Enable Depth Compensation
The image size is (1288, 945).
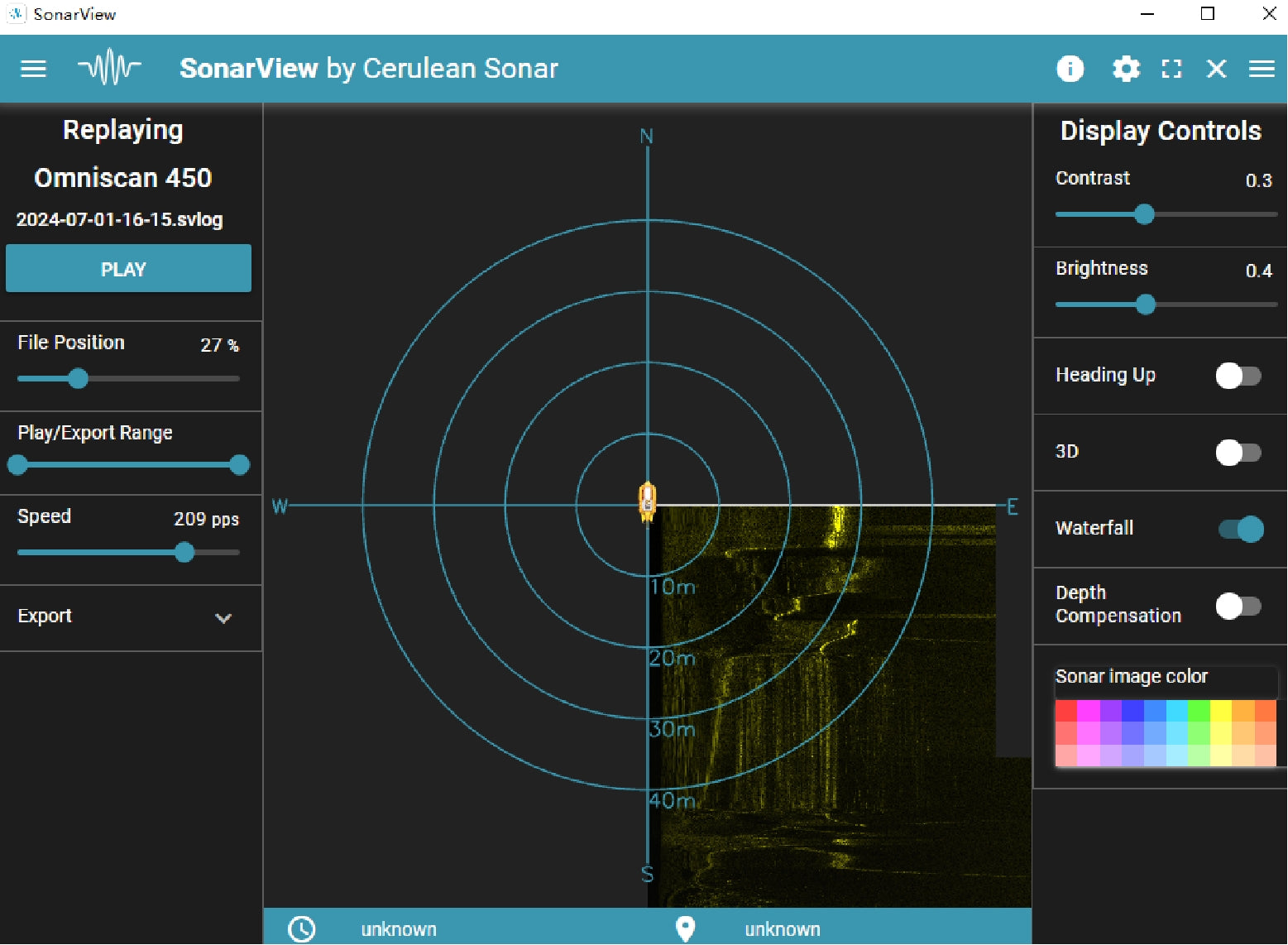[x=1237, y=606]
